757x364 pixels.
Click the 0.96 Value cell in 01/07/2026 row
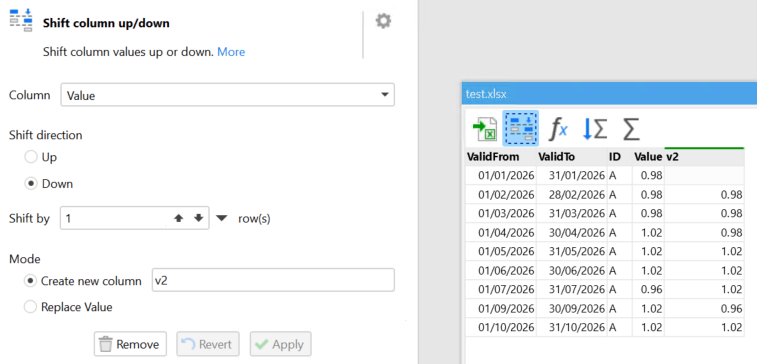click(x=648, y=289)
